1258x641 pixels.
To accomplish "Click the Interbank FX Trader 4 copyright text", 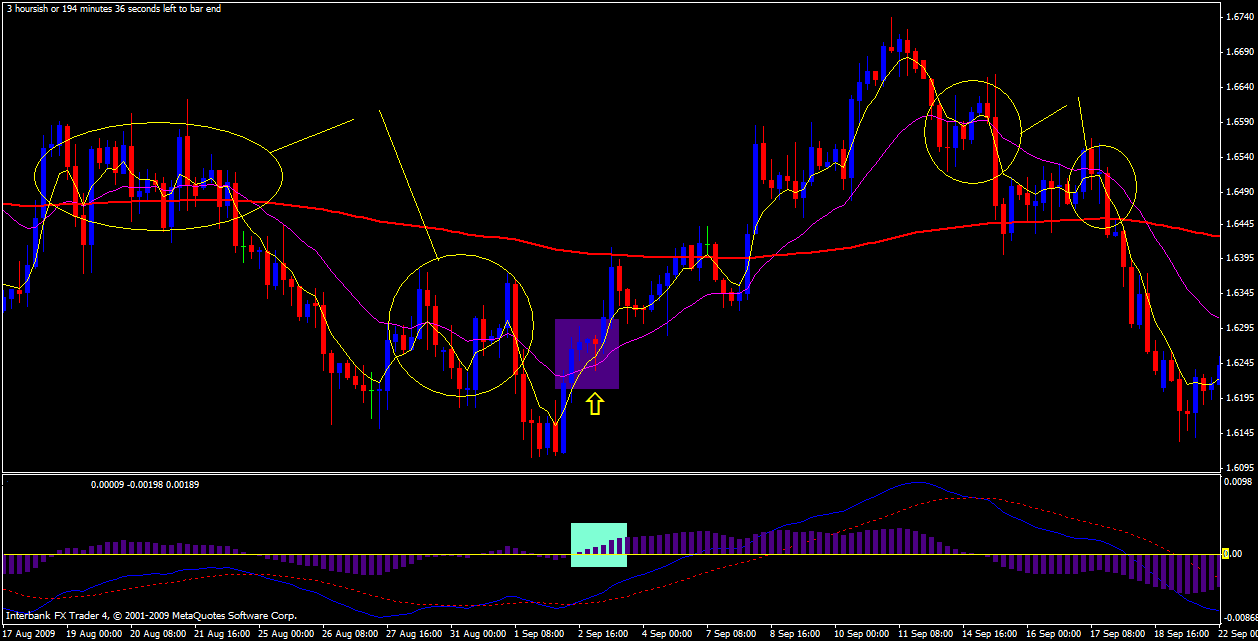I will point(150,616).
